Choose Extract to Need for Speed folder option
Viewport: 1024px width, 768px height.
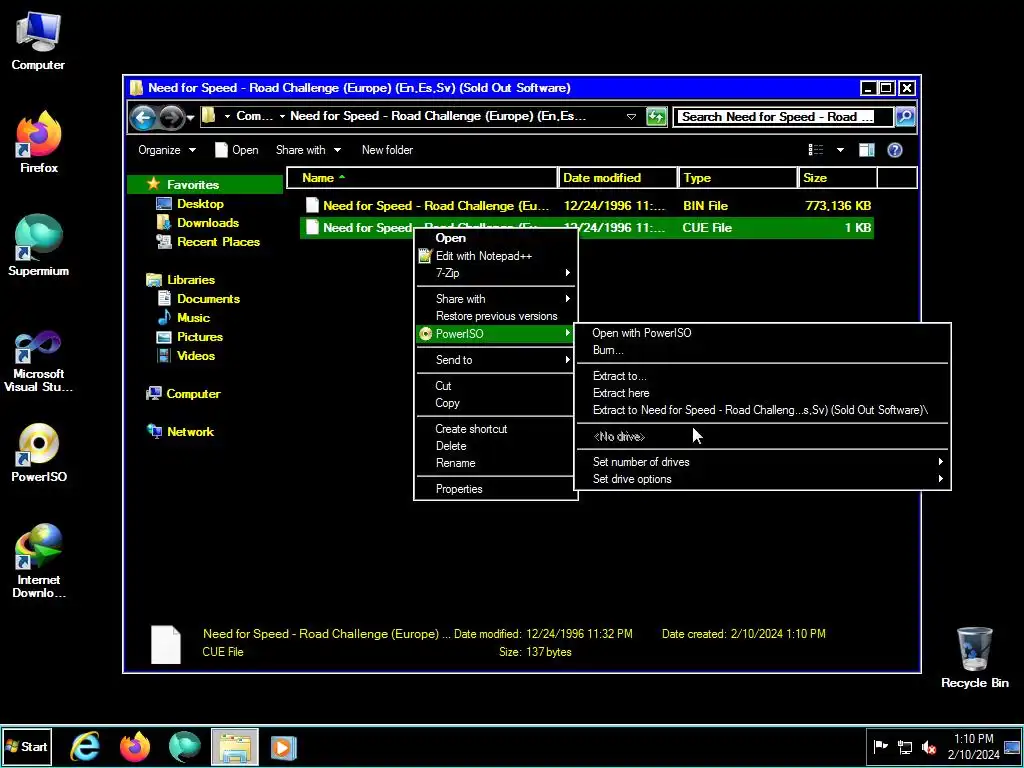pos(761,410)
